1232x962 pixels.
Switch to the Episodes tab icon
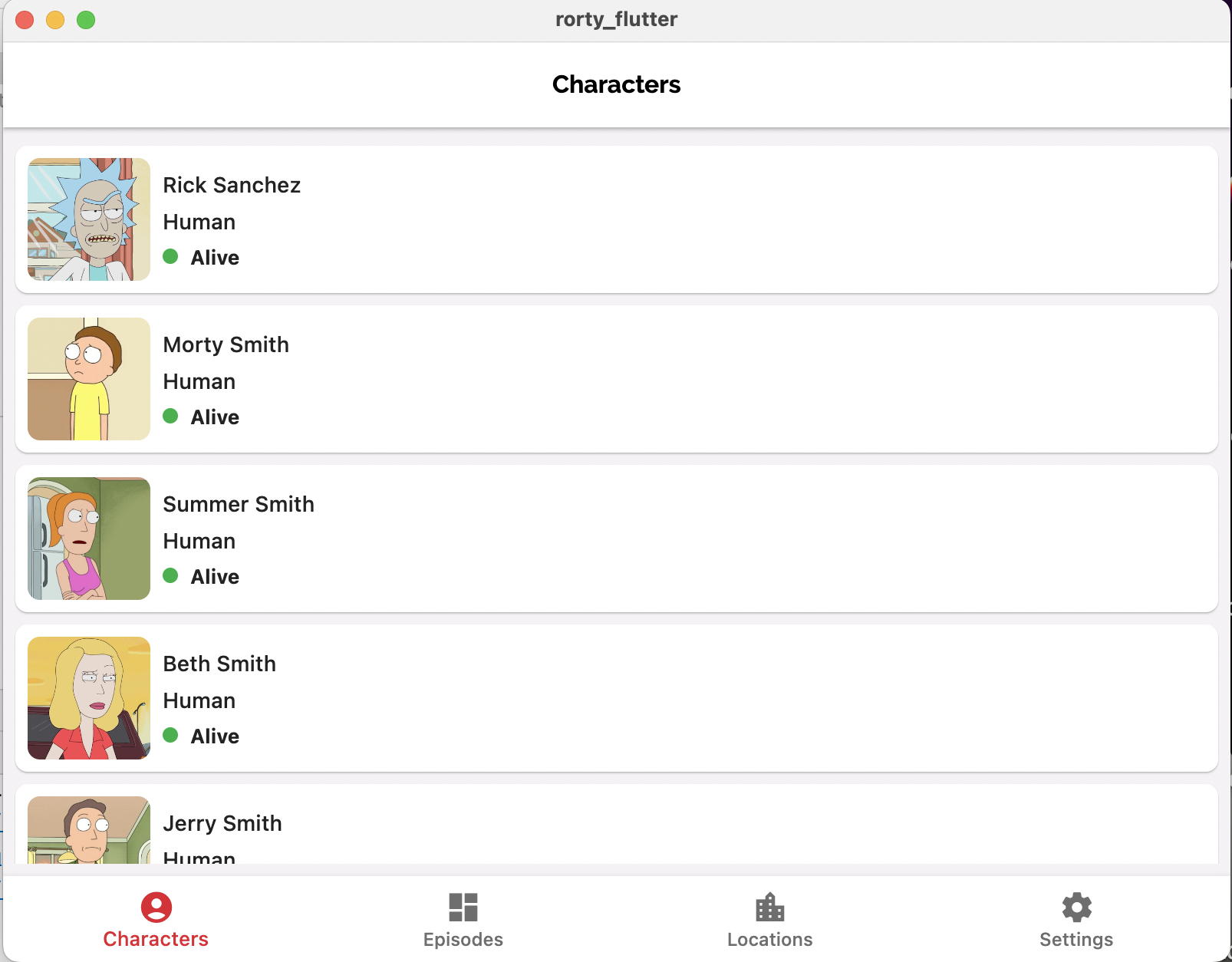pos(463,907)
